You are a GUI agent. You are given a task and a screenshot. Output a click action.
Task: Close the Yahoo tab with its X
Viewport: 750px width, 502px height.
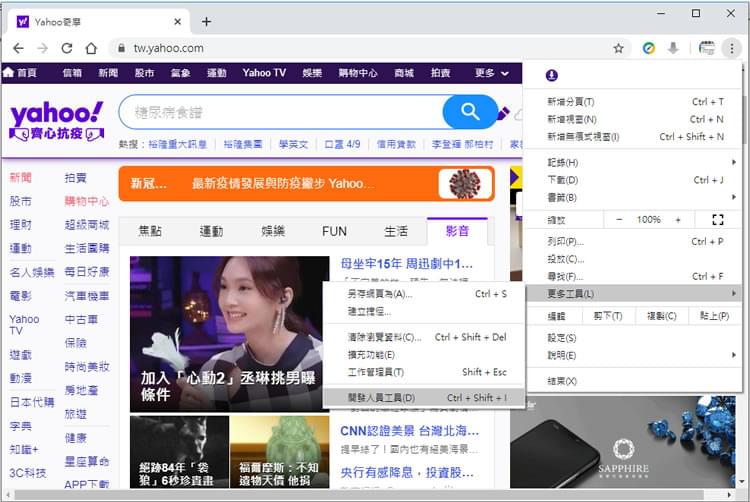[x=177, y=22]
